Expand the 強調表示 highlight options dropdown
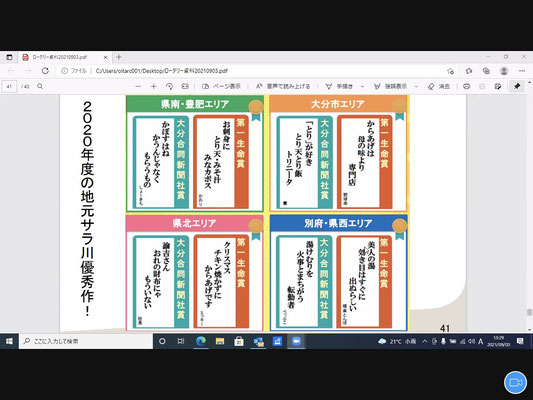This screenshot has height=400, width=533. 416,86
